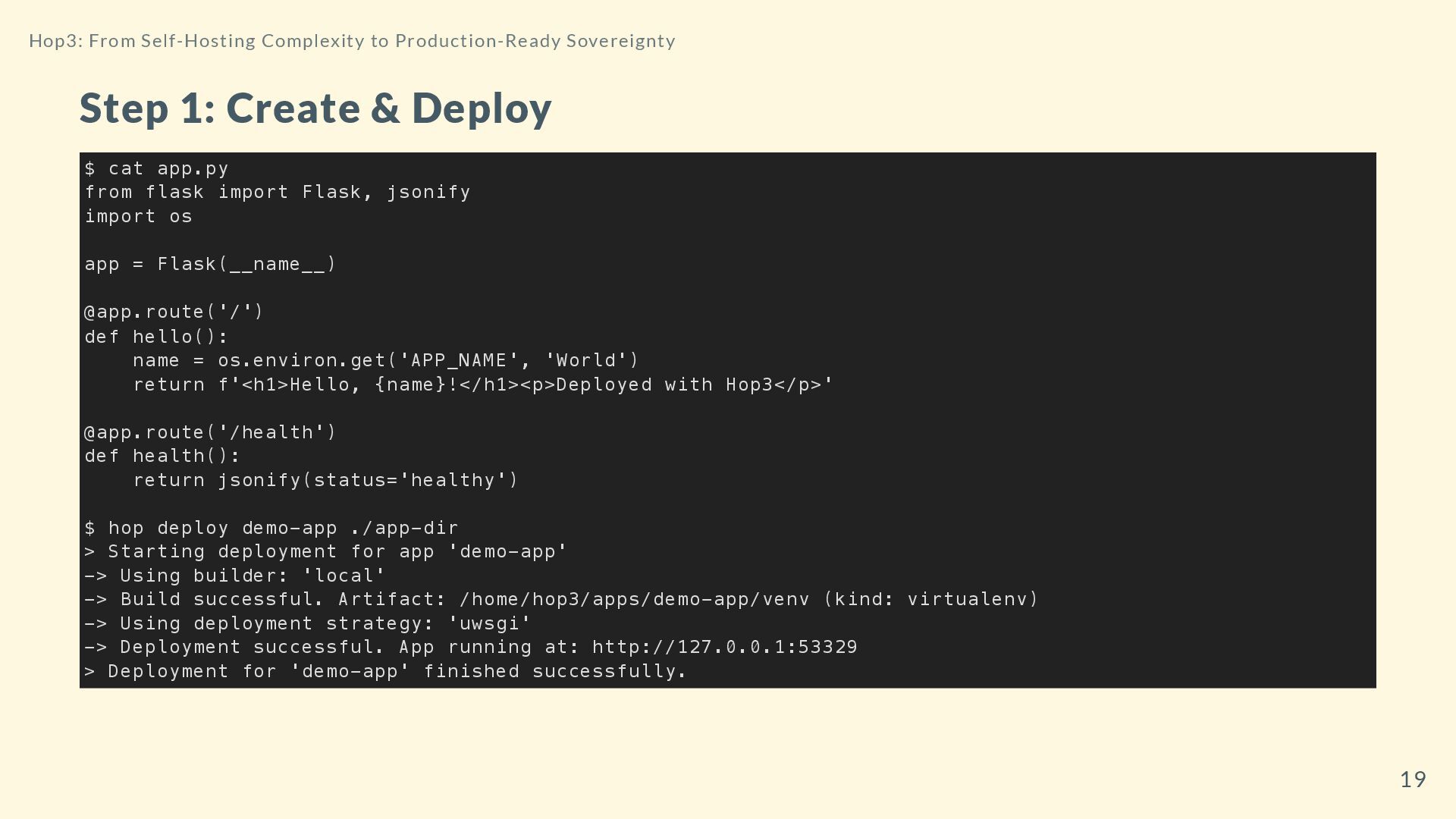Click the return line with 'Deployed with Hop3'
Image resolution: width=1456 pixels, height=819 pixels.
point(483,385)
